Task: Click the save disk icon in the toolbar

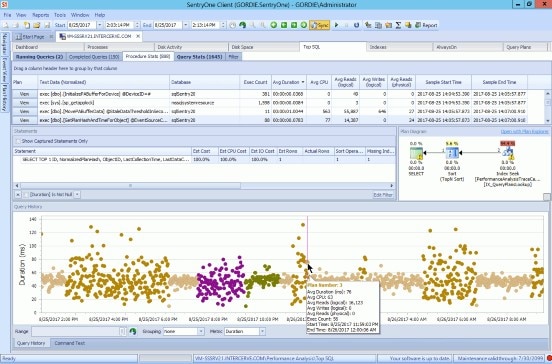Action: pos(47,25)
